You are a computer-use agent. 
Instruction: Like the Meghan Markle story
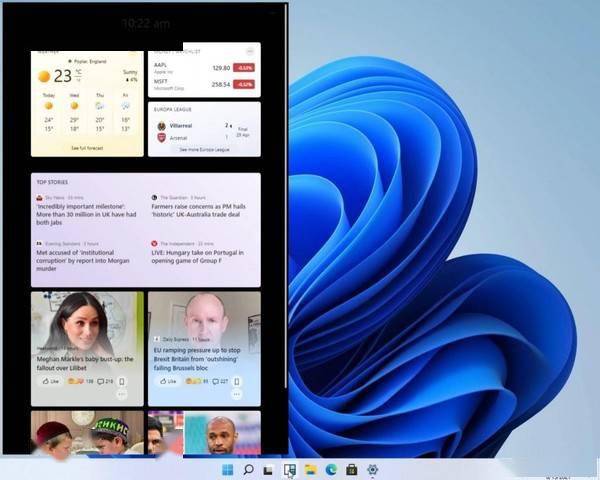click(51, 381)
